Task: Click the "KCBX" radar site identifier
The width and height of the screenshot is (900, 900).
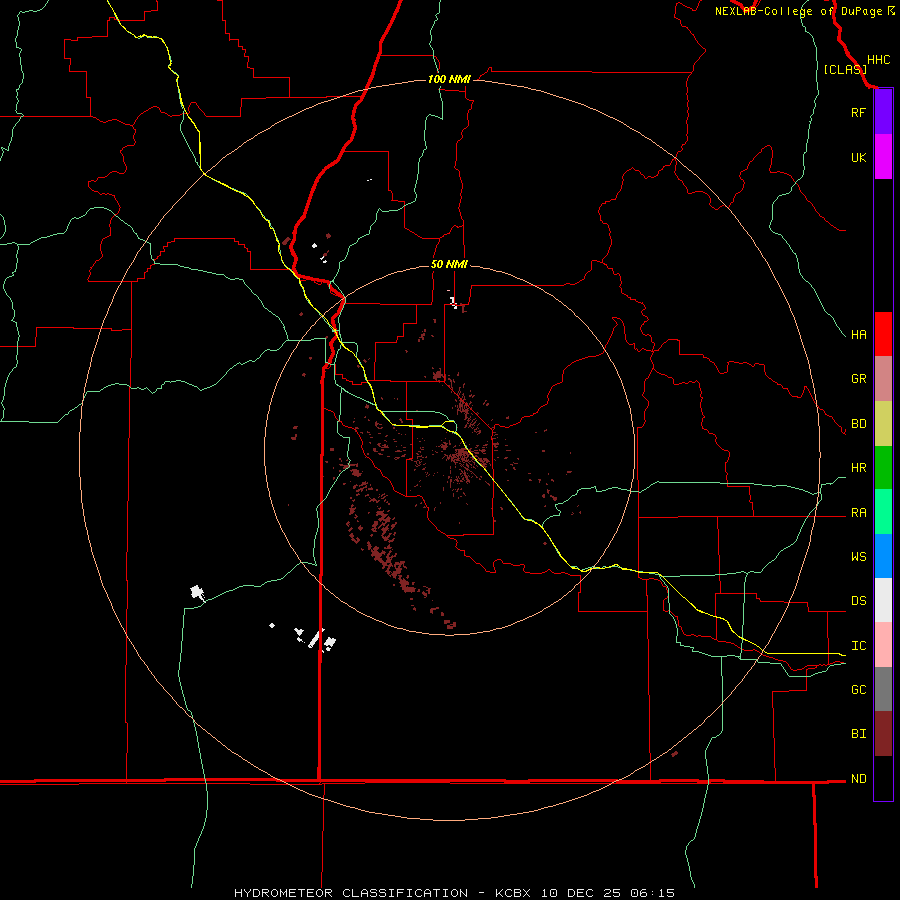Action: (513, 893)
